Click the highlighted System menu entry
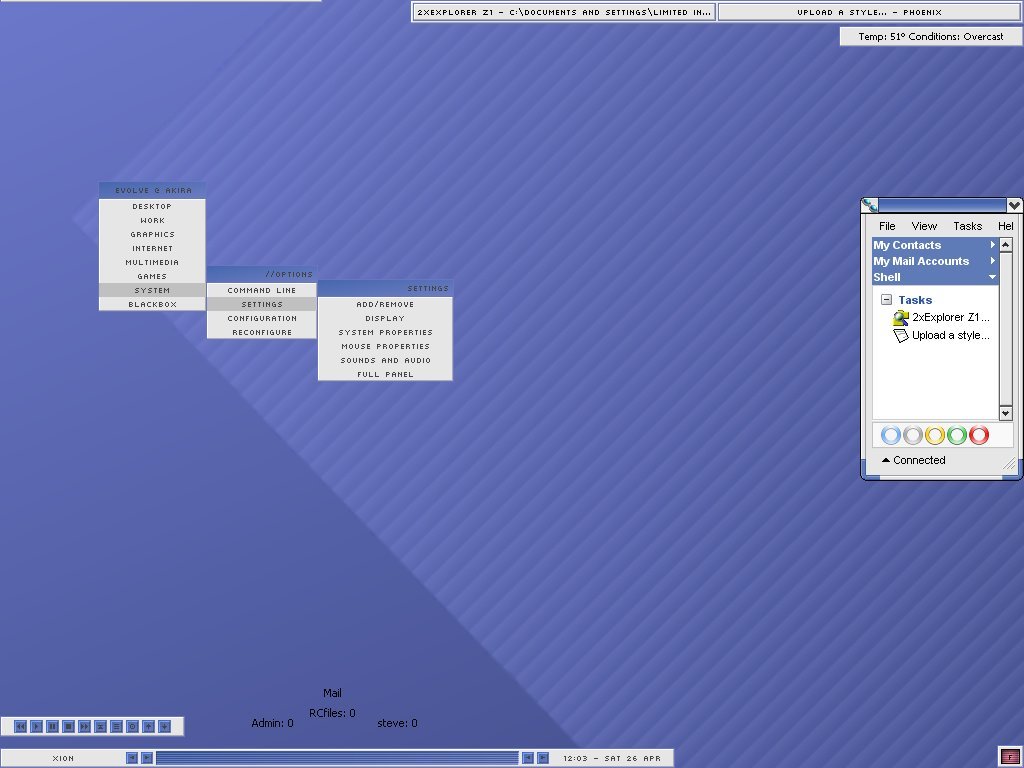1024x768 pixels. coord(152,291)
